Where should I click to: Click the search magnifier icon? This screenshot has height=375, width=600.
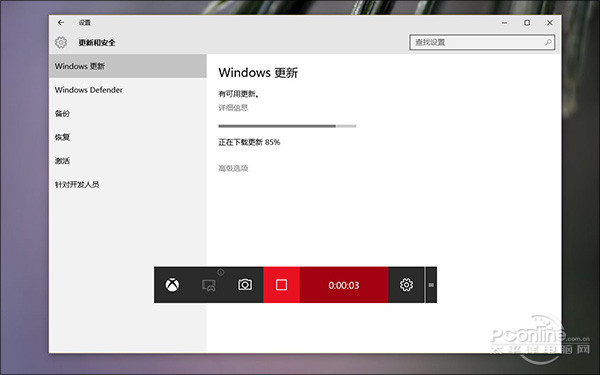coord(548,42)
